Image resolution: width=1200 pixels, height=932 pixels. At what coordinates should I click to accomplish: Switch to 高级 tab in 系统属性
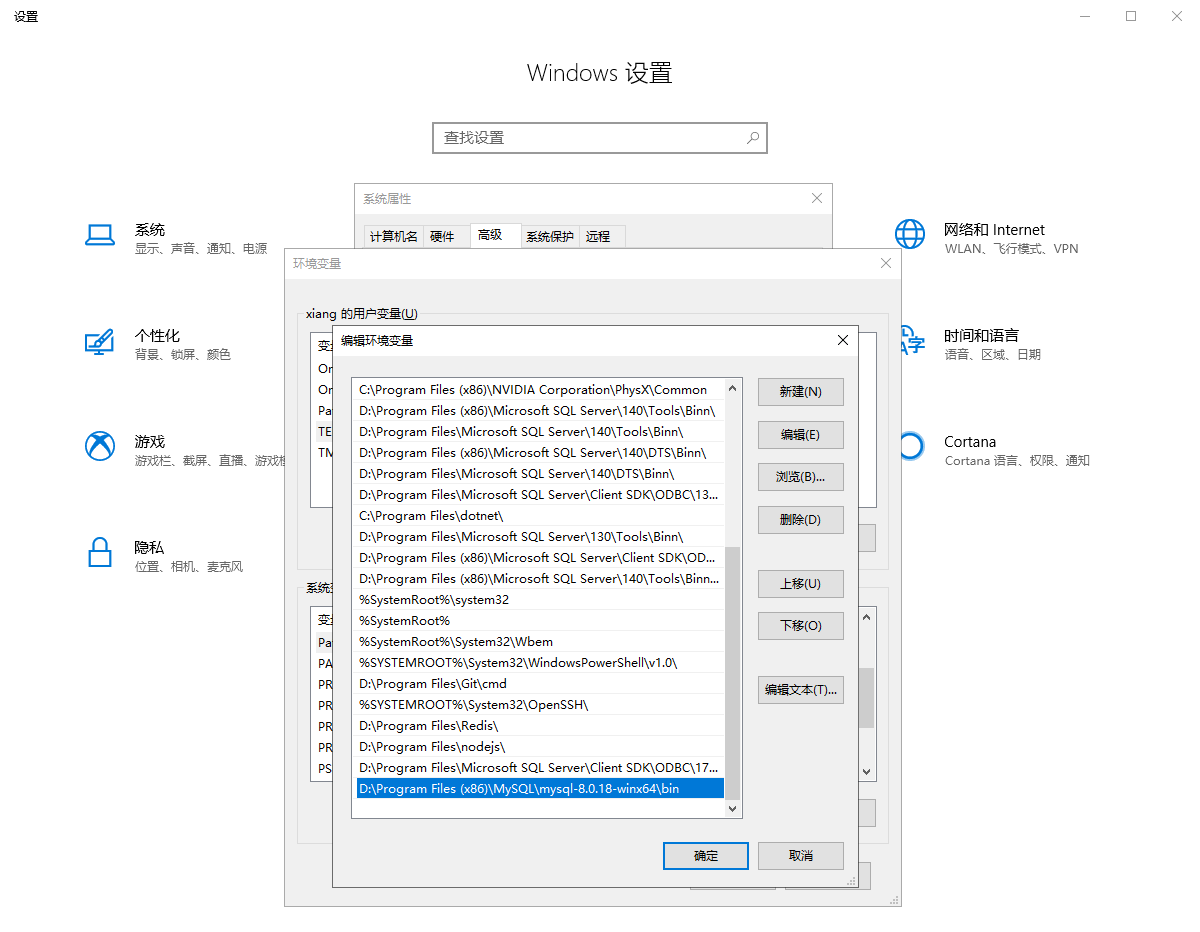[x=495, y=235]
